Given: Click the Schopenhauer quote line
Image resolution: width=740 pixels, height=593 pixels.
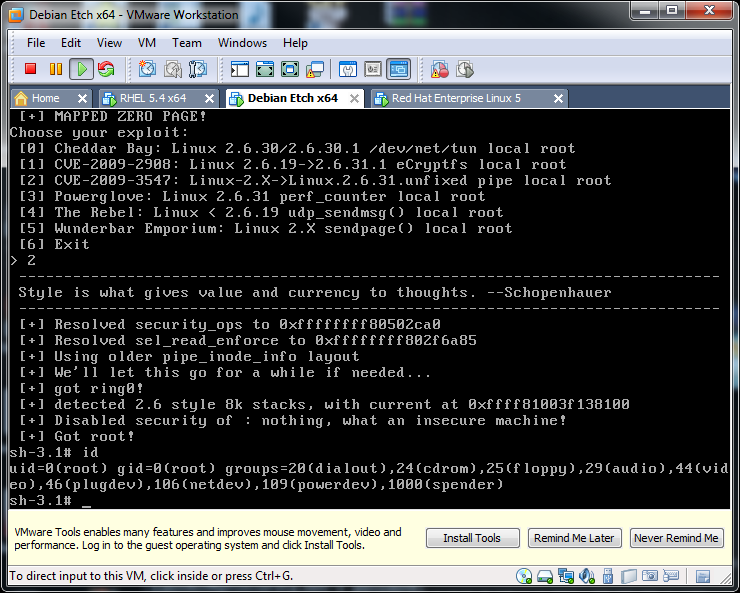Looking at the screenshot, I should (315, 292).
